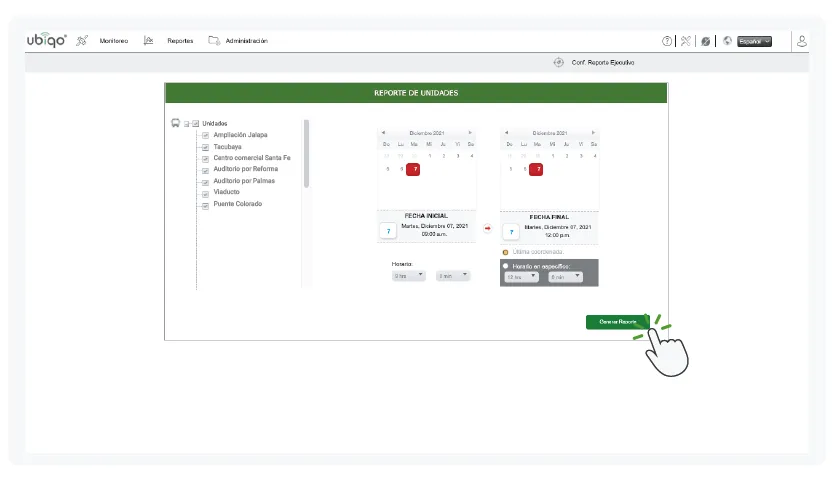
Task: Click the chart icon beside Reportes
Action: pos(148,41)
